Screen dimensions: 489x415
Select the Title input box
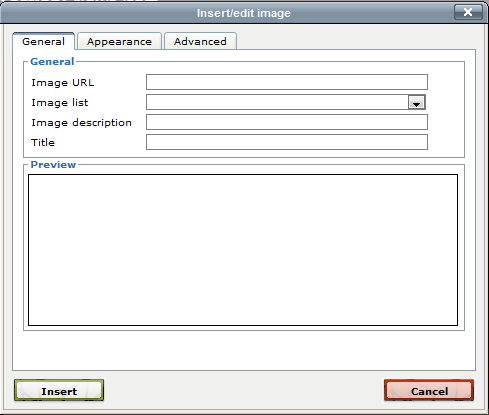click(x=287, y=142)
